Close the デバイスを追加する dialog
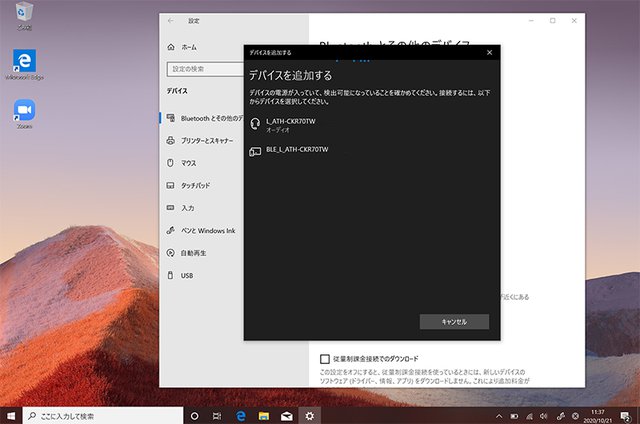640x424 pixels. 489,52
